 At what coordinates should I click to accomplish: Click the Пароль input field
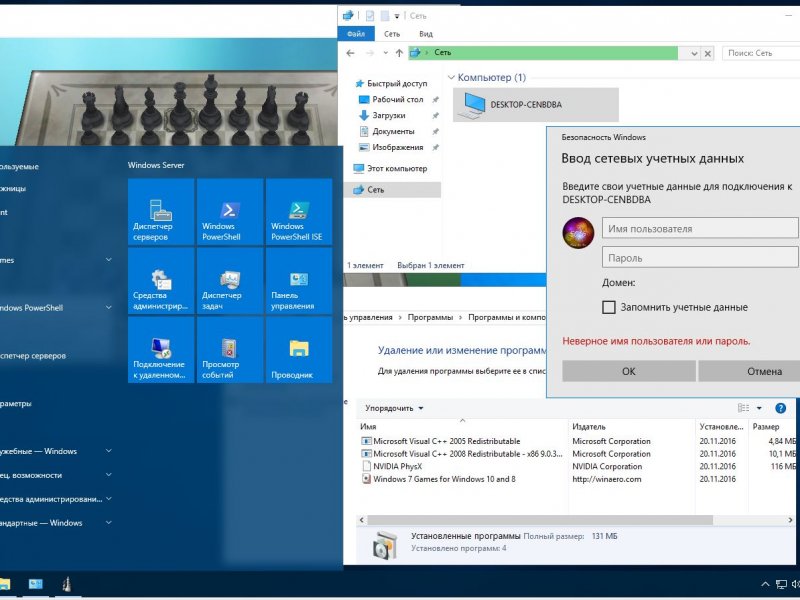(700, 258)
